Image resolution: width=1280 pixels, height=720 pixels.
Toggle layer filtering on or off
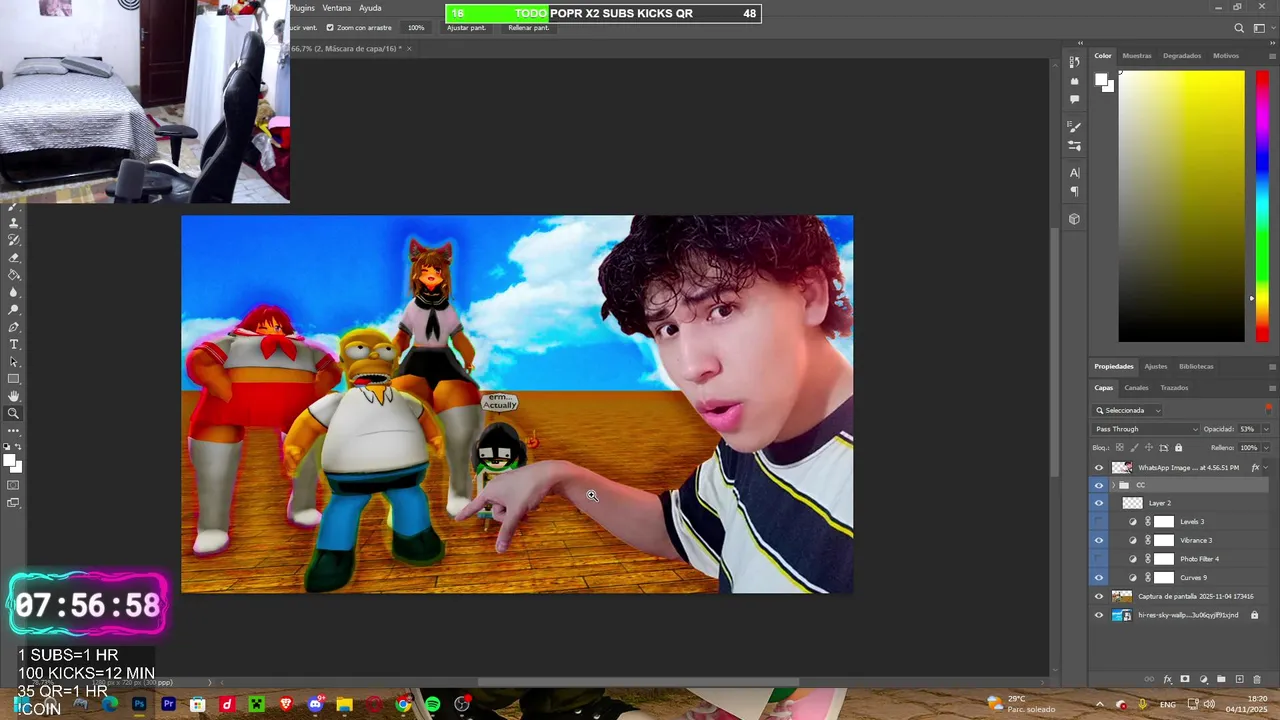1268,410
